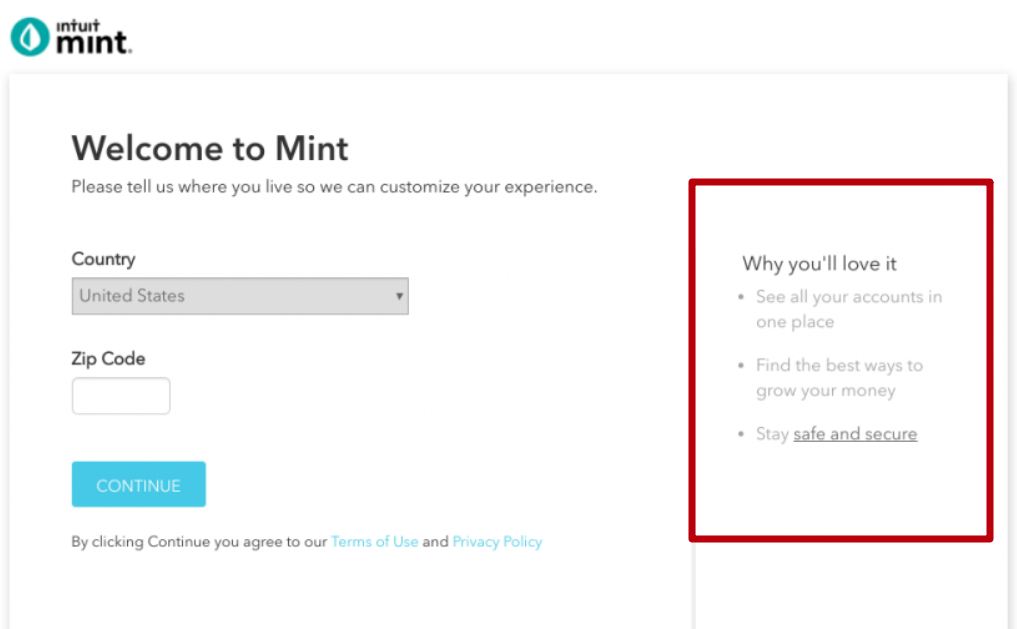The image size is (1017, 629).
Task: Click the Country dropdown arrow
Action: point(400,296)
